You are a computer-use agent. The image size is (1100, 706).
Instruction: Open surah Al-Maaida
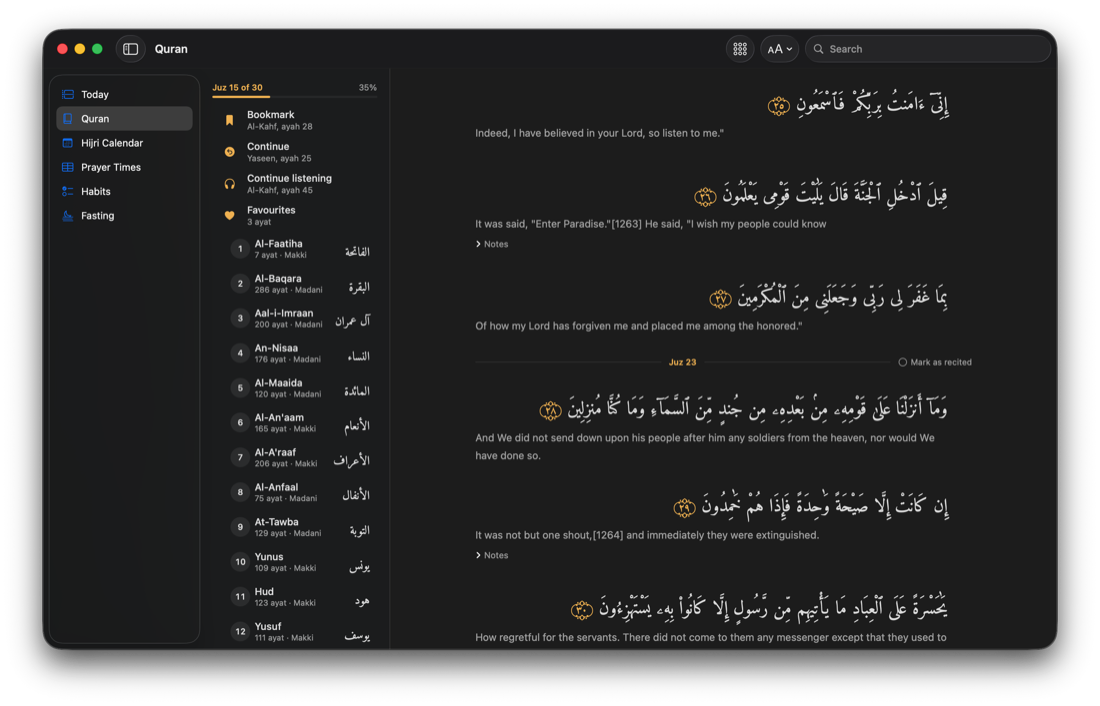coord(300,388)
